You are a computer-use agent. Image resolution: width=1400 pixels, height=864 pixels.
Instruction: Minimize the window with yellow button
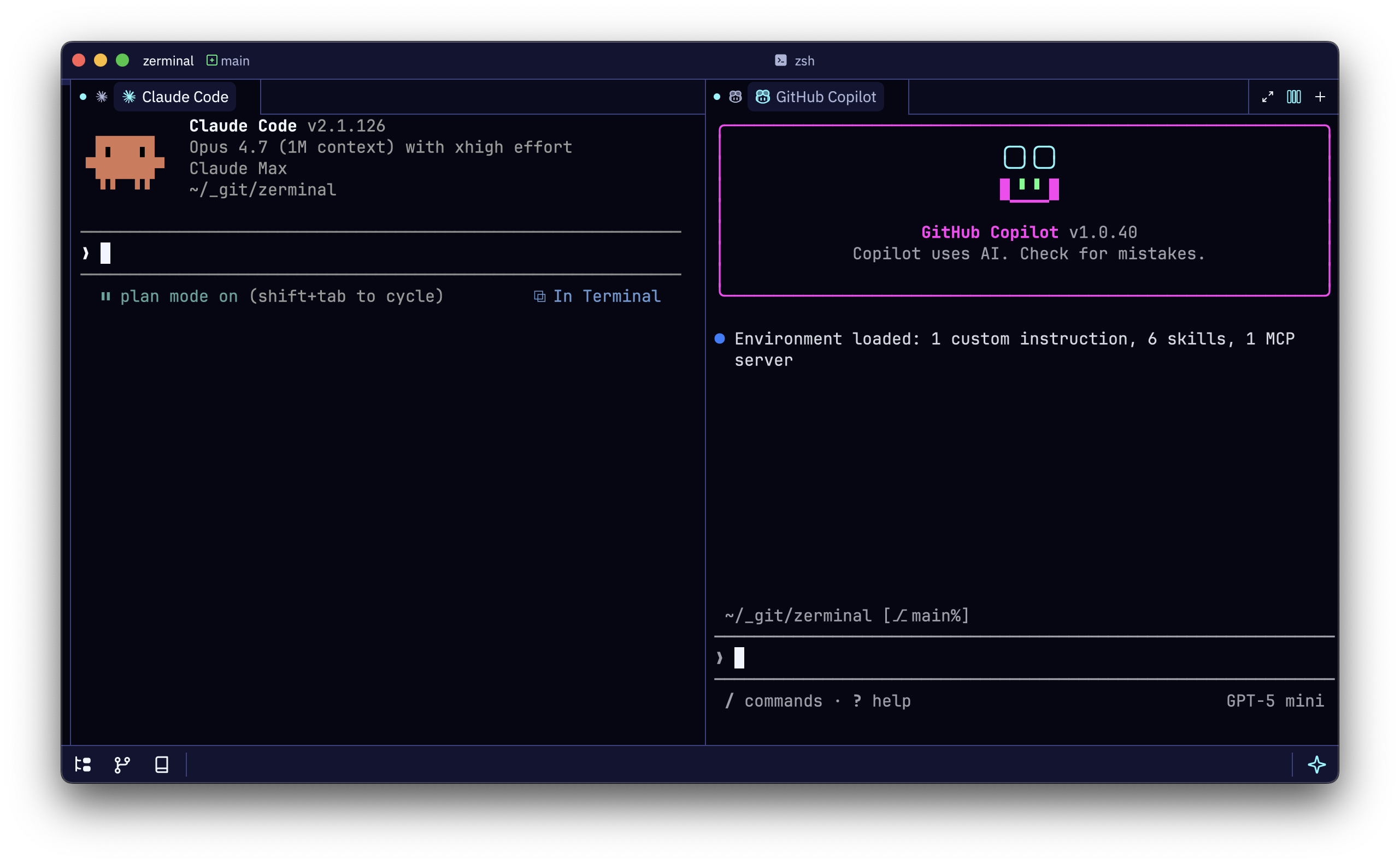(101, 61)
